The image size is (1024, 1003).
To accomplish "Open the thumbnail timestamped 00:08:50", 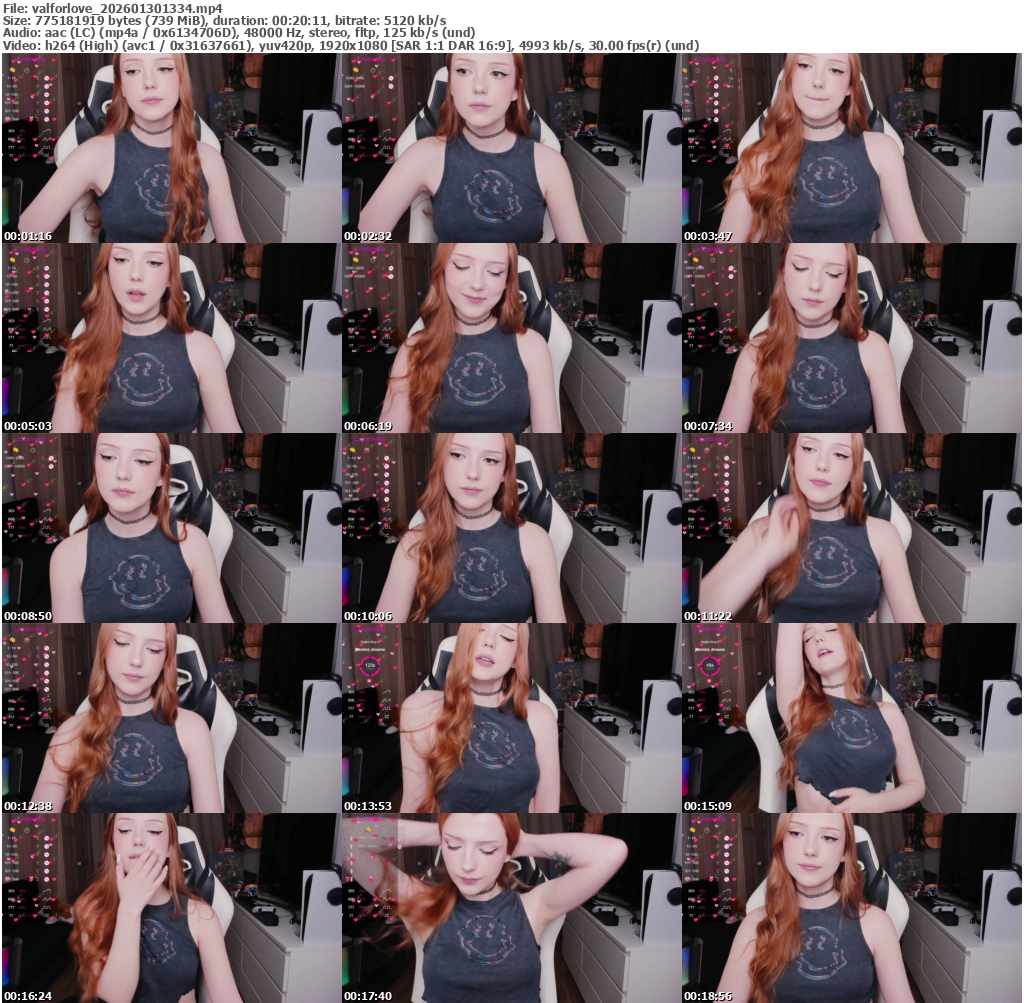I will (172, 528).
